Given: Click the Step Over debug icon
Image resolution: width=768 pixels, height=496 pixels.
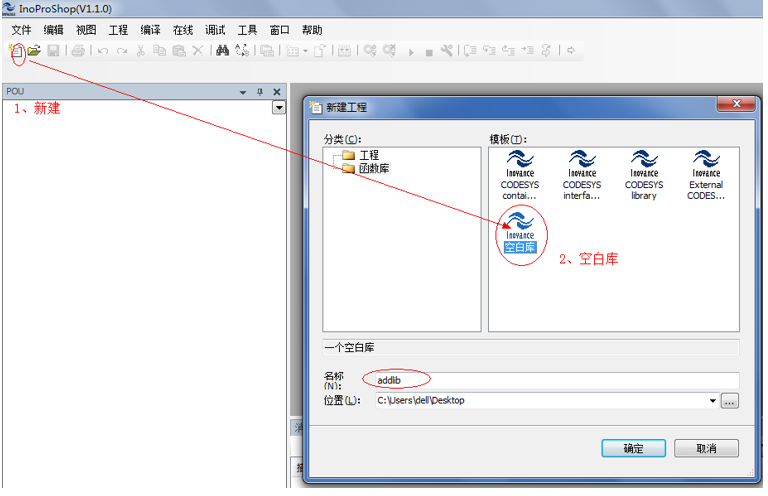Looking at the screenshot, I should click(471, 50).
